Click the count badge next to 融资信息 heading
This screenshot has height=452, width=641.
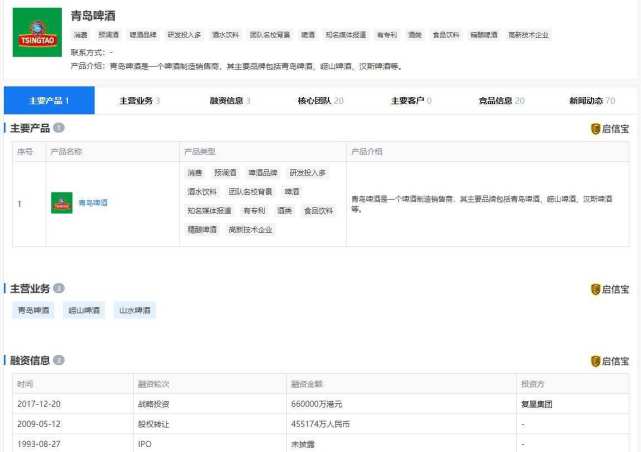point(59,360)
